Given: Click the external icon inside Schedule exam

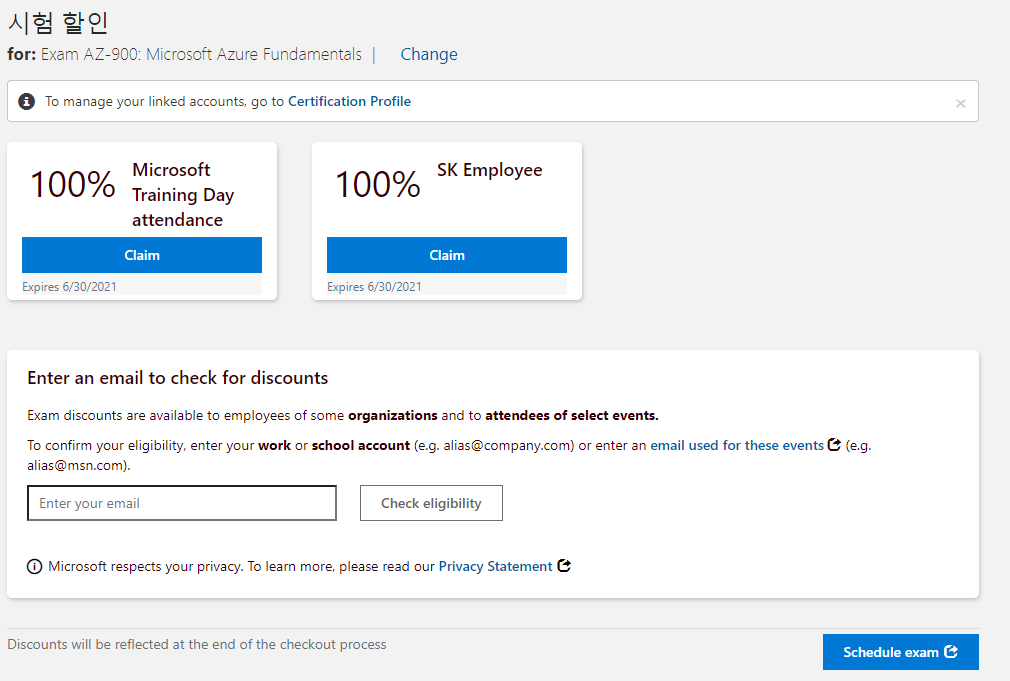Looking at the screenshot, I should coord(951,651).
